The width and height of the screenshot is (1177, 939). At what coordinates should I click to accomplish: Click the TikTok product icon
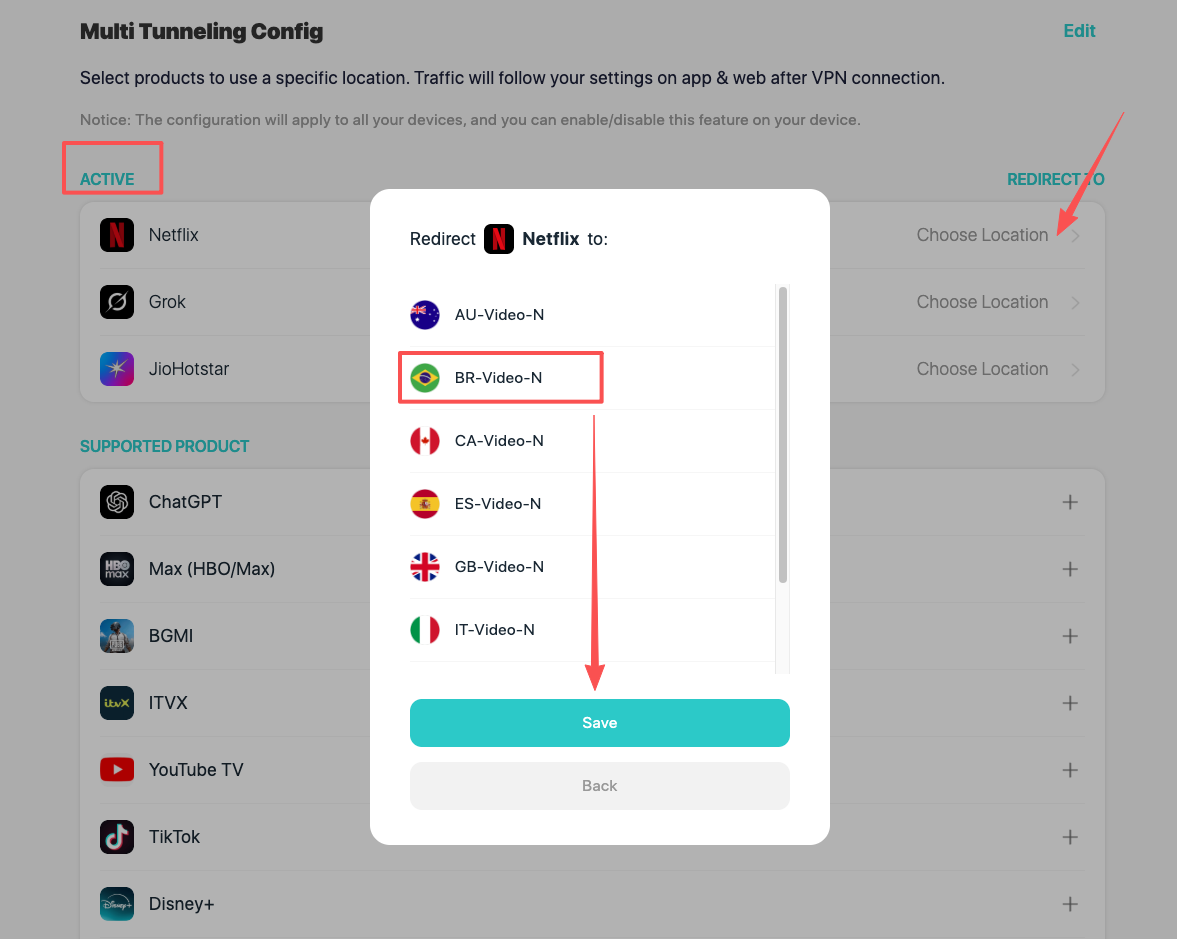point(117,836)
